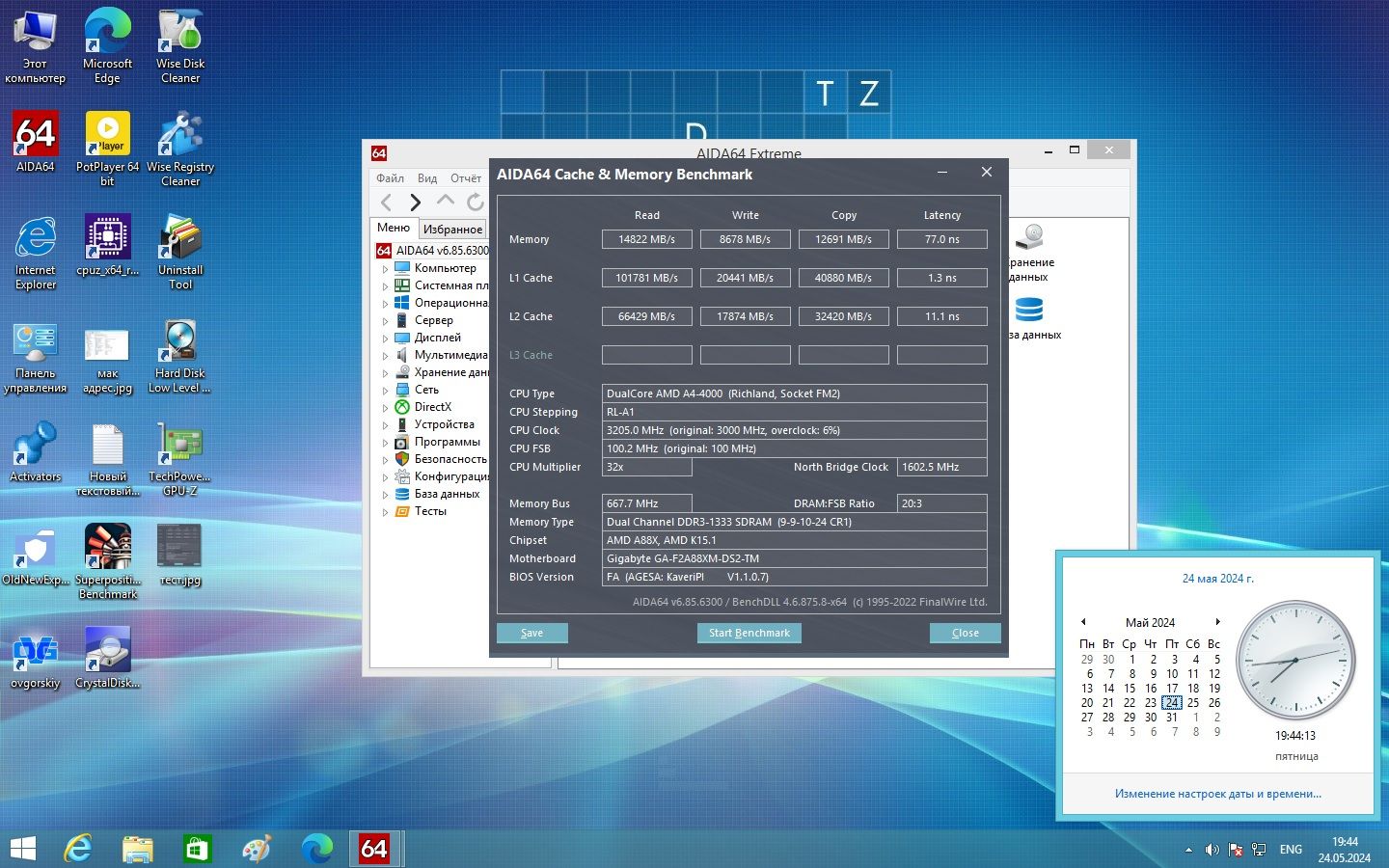Open the CrystalDisk desktop shortcut

107,659
